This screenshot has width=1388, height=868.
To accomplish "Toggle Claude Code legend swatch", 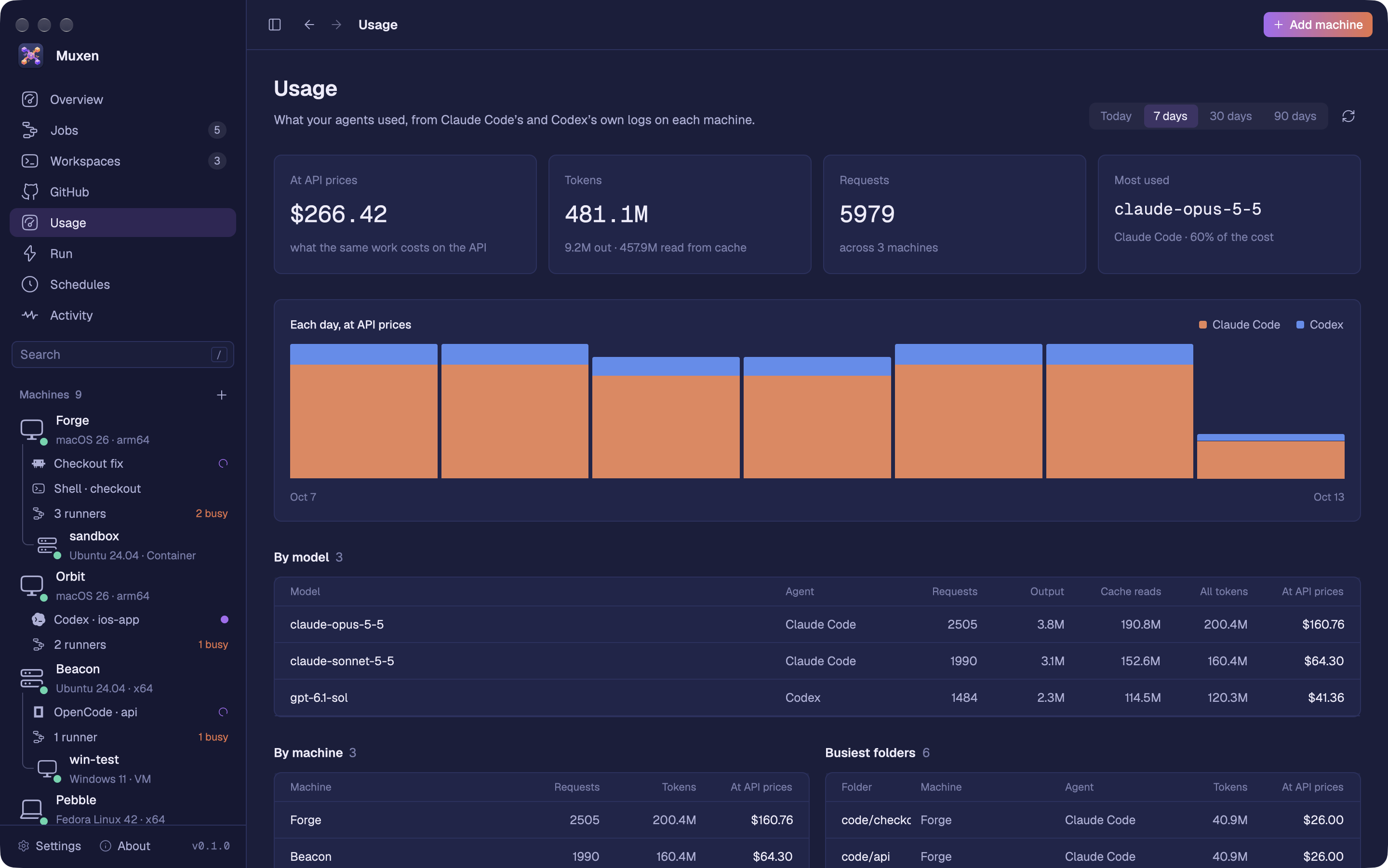I will click(x=1202, y=325).
